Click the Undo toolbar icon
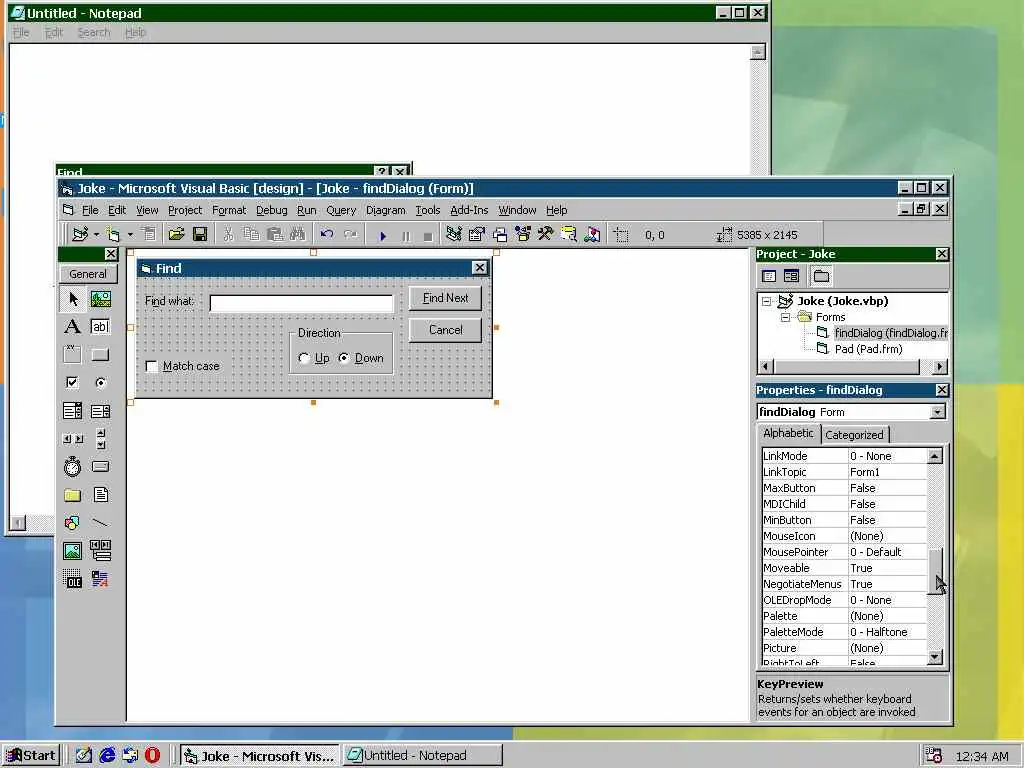1024x768 pixels. [x=327, y=234]
